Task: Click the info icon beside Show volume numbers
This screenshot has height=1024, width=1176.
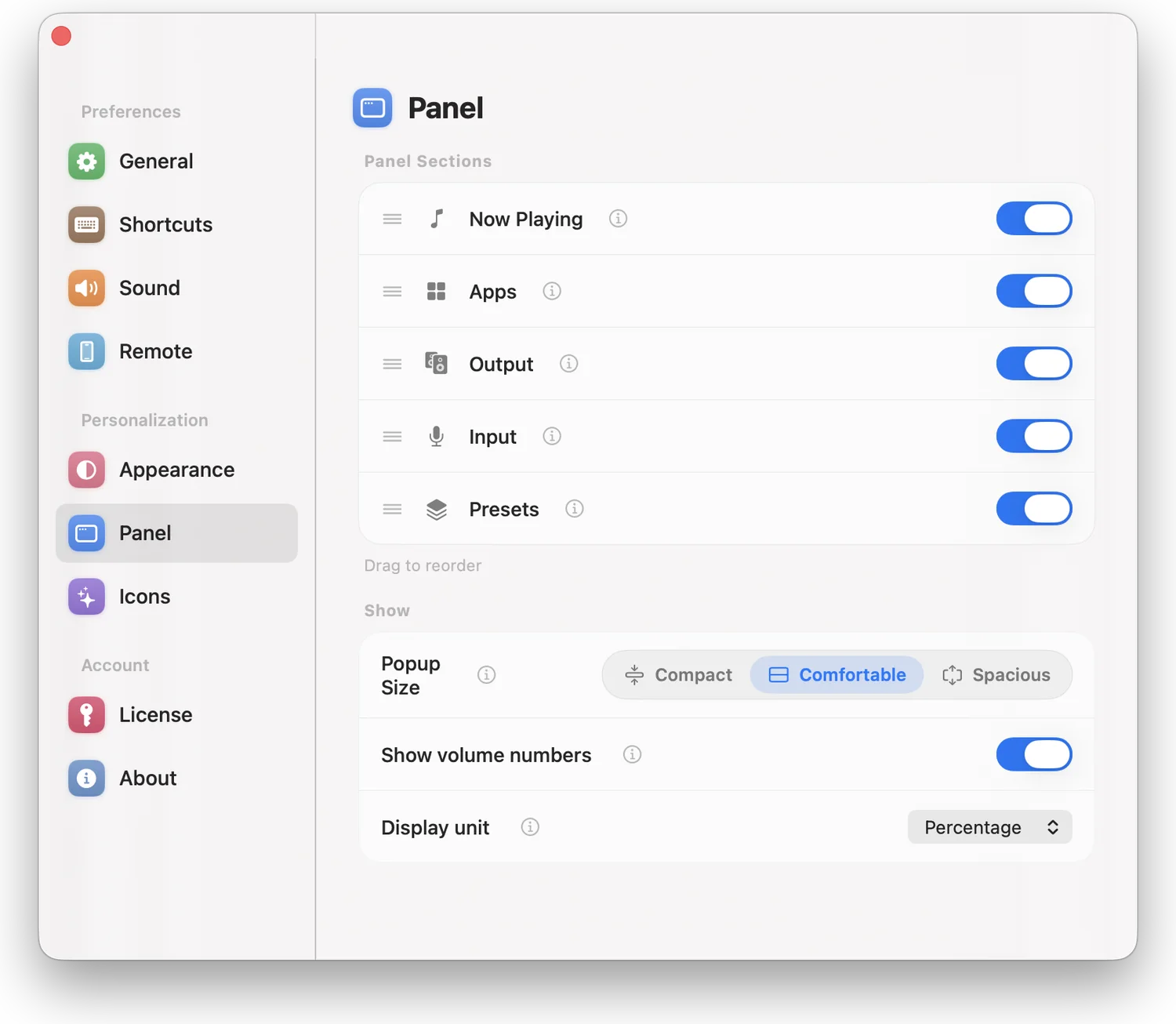Action: pyautogui.click(x=632, y=754)
